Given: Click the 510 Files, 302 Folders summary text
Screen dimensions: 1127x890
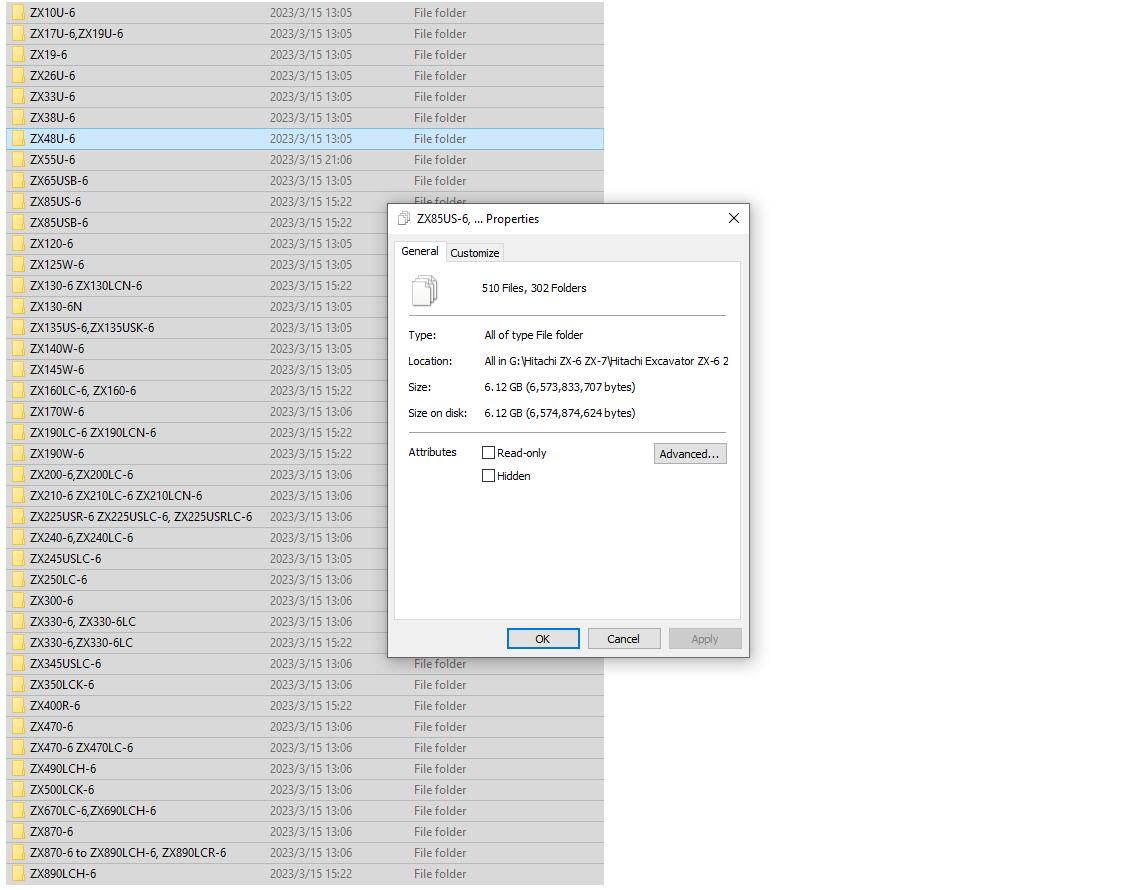Looking at the screenshot, I should click(x=534, y=288).
